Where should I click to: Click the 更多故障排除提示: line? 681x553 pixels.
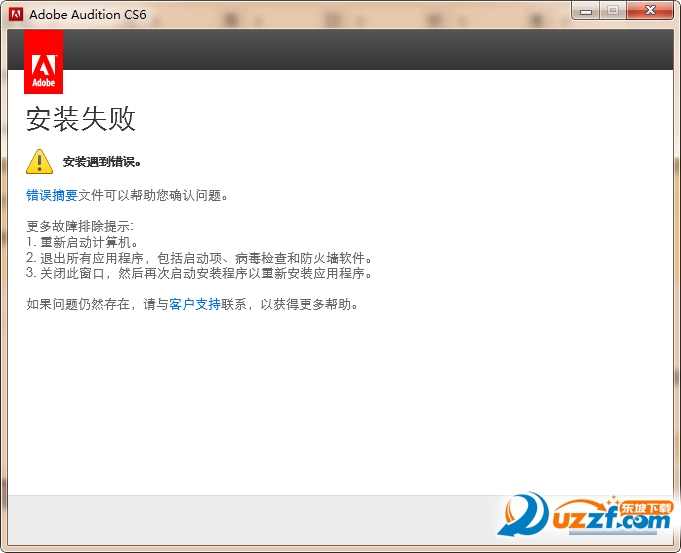click(80, 226)
